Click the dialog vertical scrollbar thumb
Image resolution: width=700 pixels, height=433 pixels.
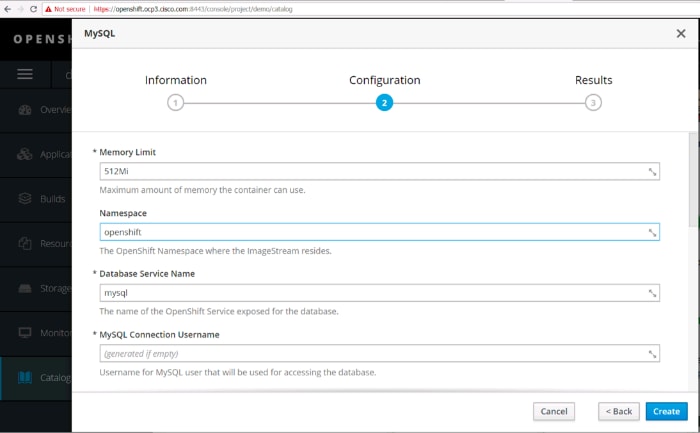[693, 179]
